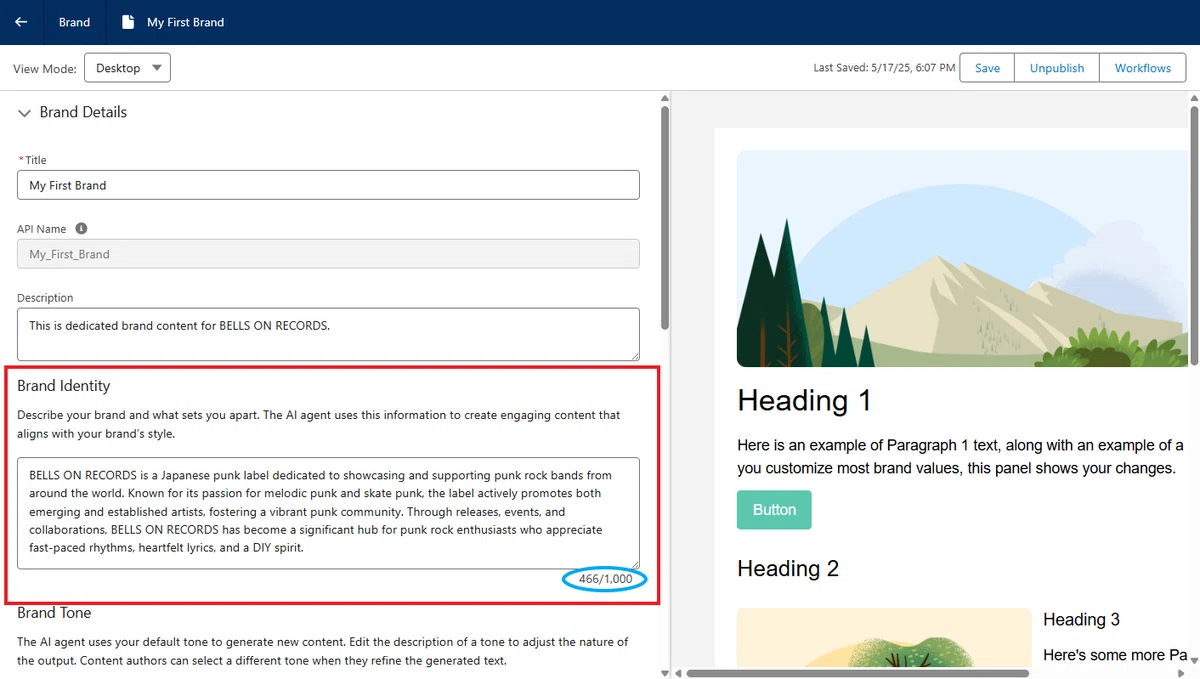Click the disabled API Name field

click(328, 254)
